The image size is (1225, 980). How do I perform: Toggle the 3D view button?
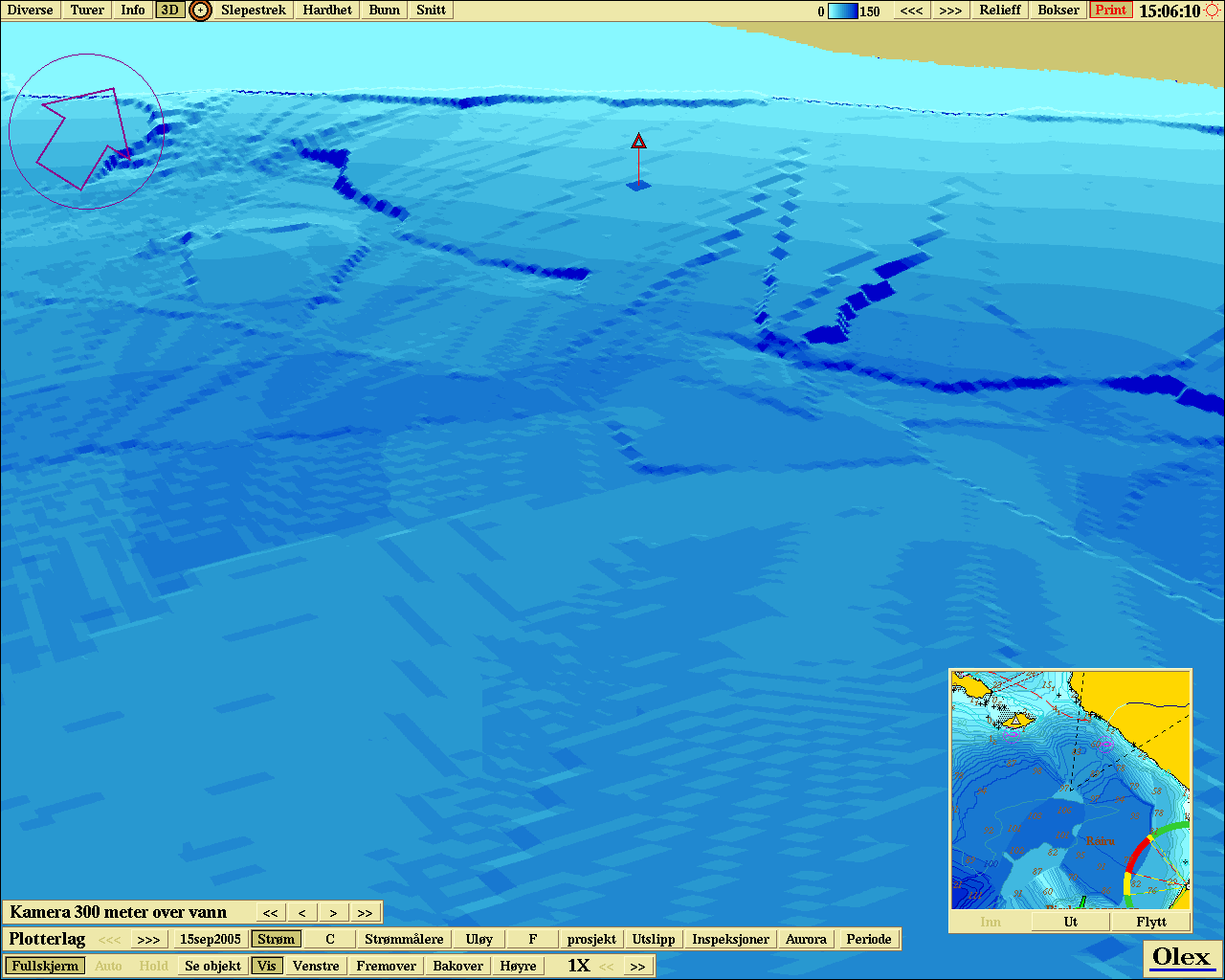(x=169, y=11)
